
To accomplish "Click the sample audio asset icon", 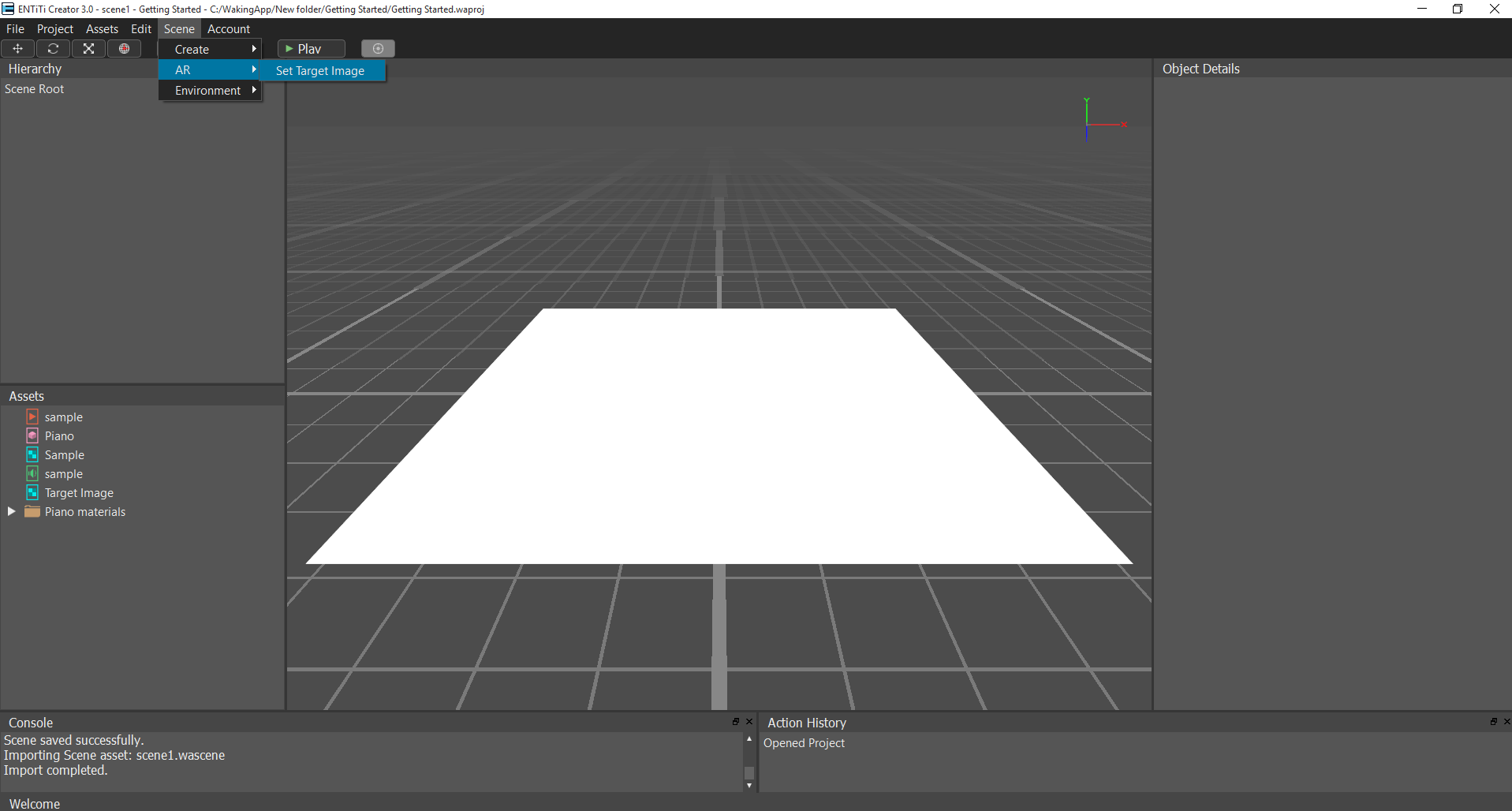I will coord(32,473).
